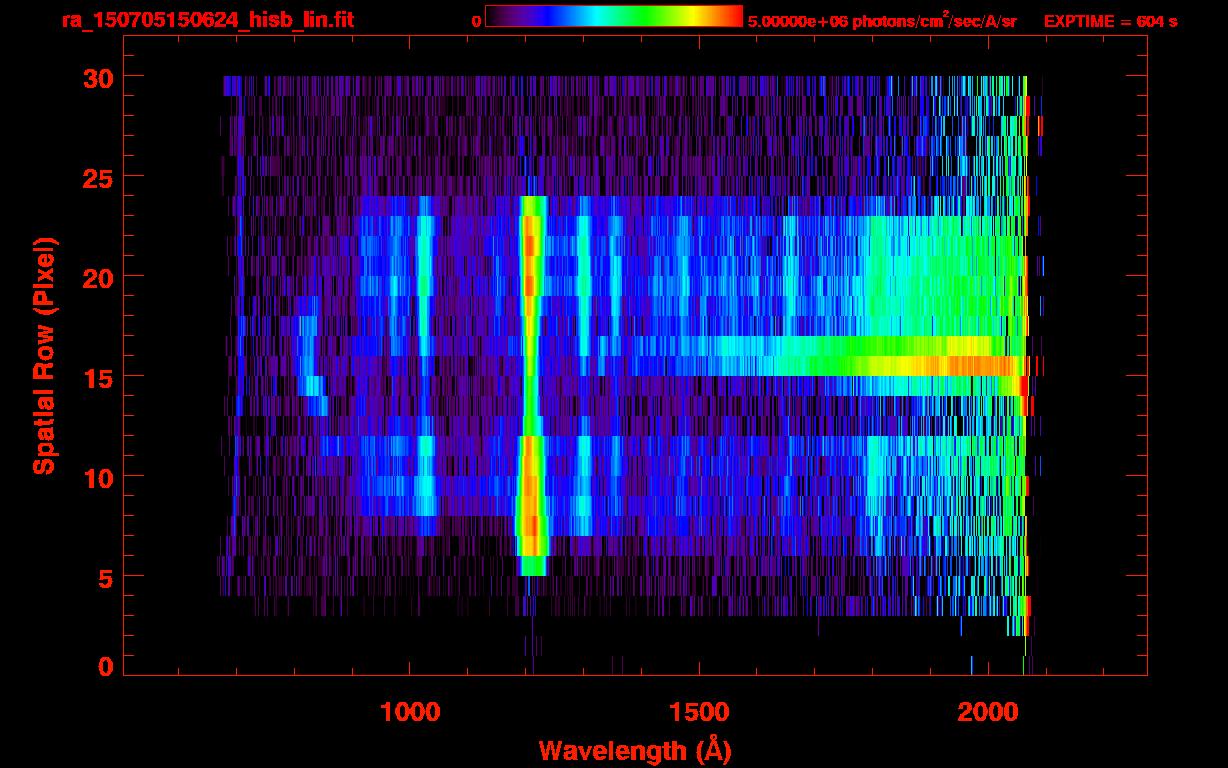
Task: Select the 1500 wavelength tick label
Action: coord(698,712)
